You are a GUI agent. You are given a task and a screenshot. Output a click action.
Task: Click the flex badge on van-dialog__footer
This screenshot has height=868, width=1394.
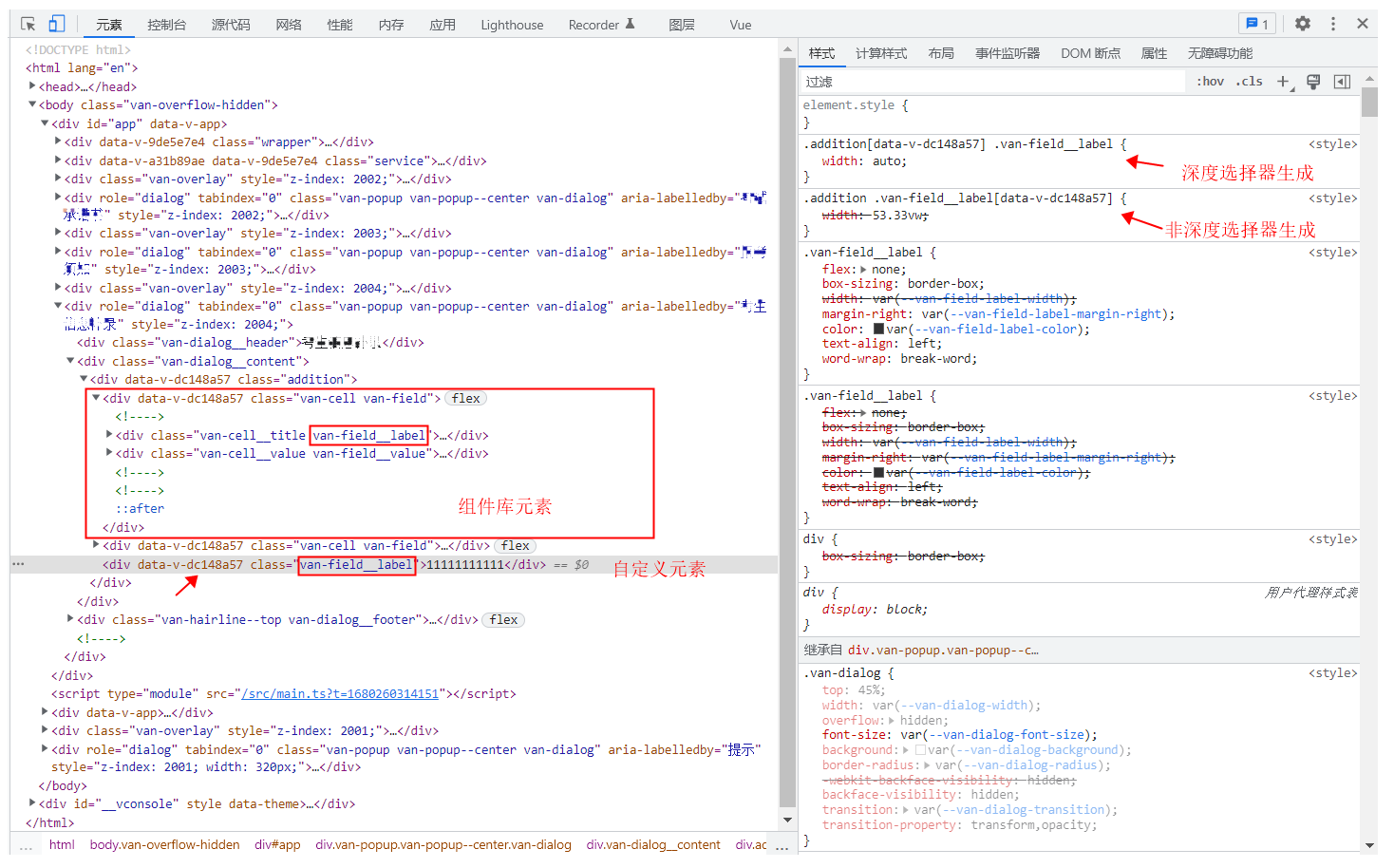click(504, 619)
